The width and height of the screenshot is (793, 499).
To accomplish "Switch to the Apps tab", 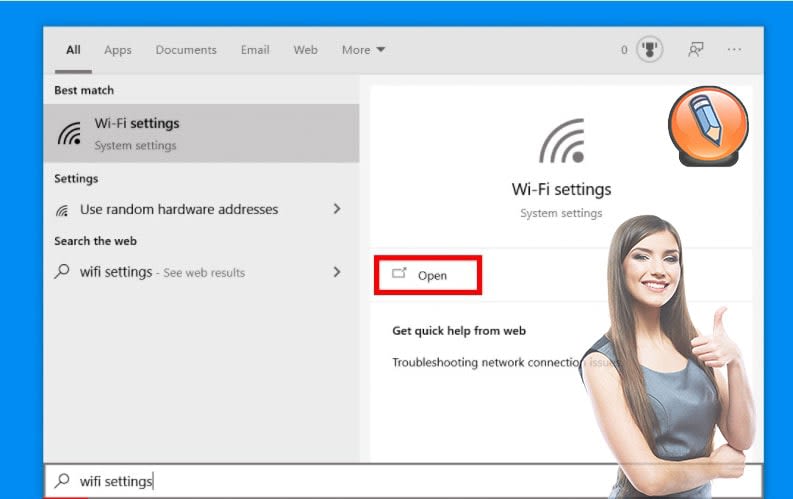I will 118,50.
